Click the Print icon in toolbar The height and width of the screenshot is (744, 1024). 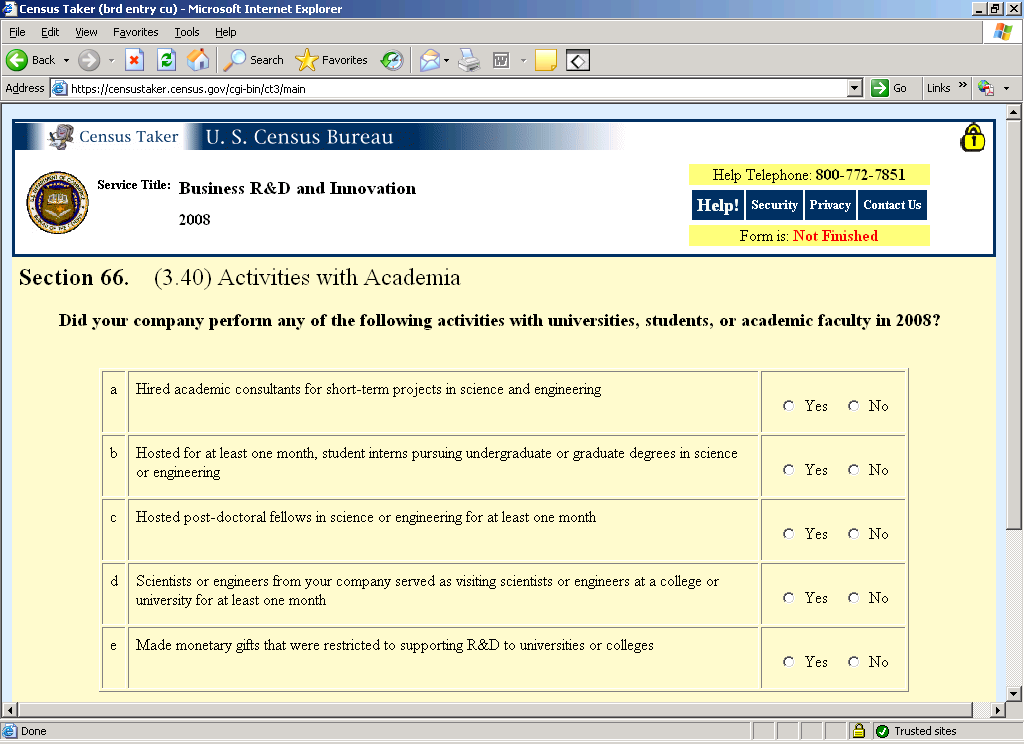(469, 60)
